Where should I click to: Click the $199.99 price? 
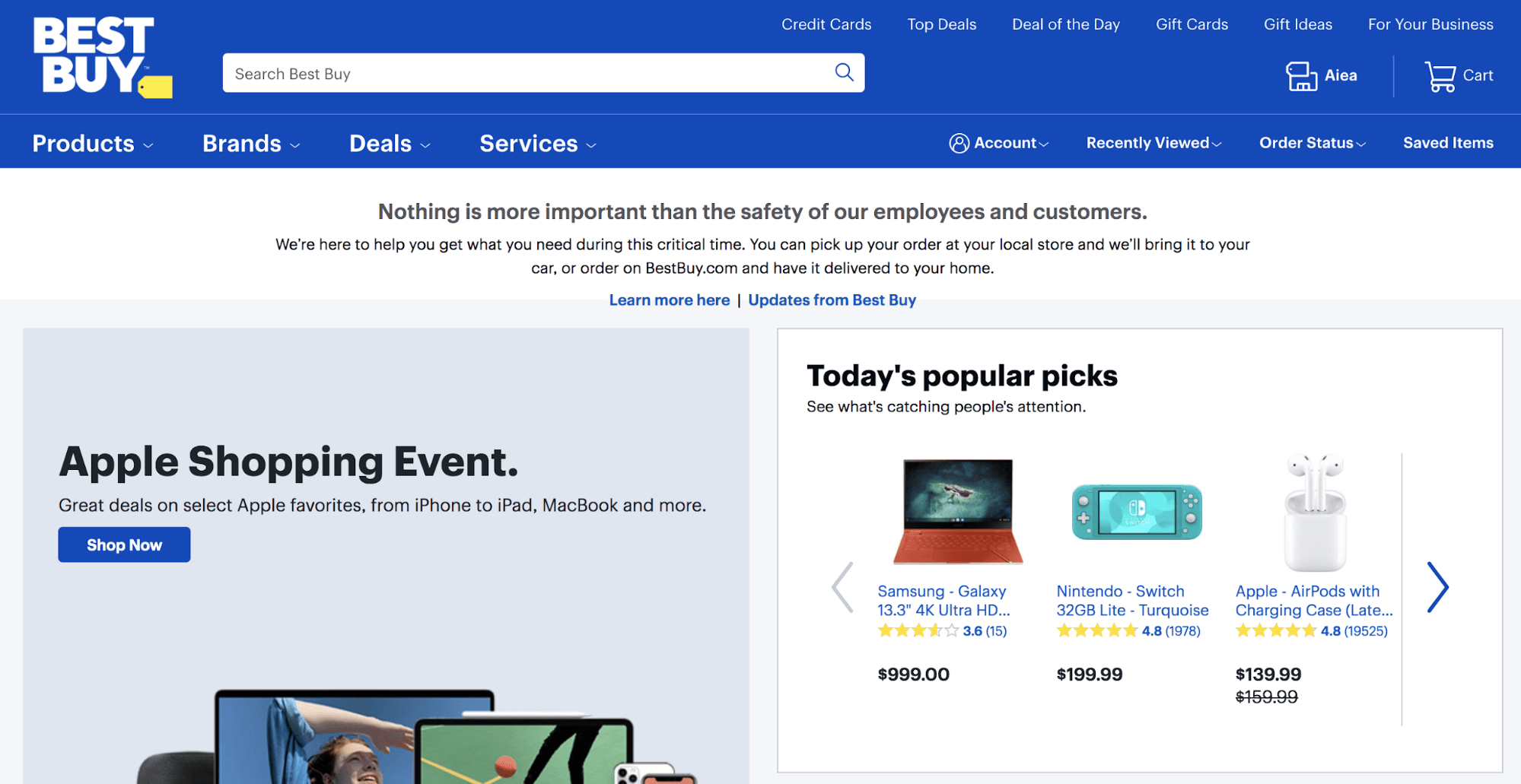tap(1089, 674)
